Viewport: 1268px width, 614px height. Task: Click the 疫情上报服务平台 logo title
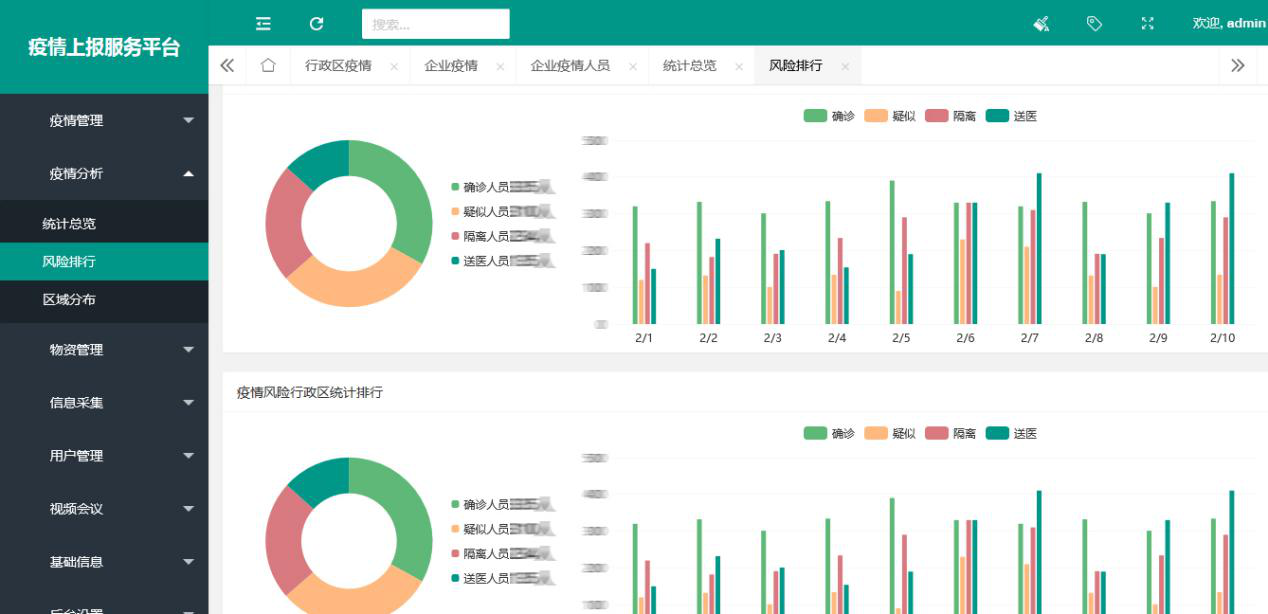tap(104, 47)
